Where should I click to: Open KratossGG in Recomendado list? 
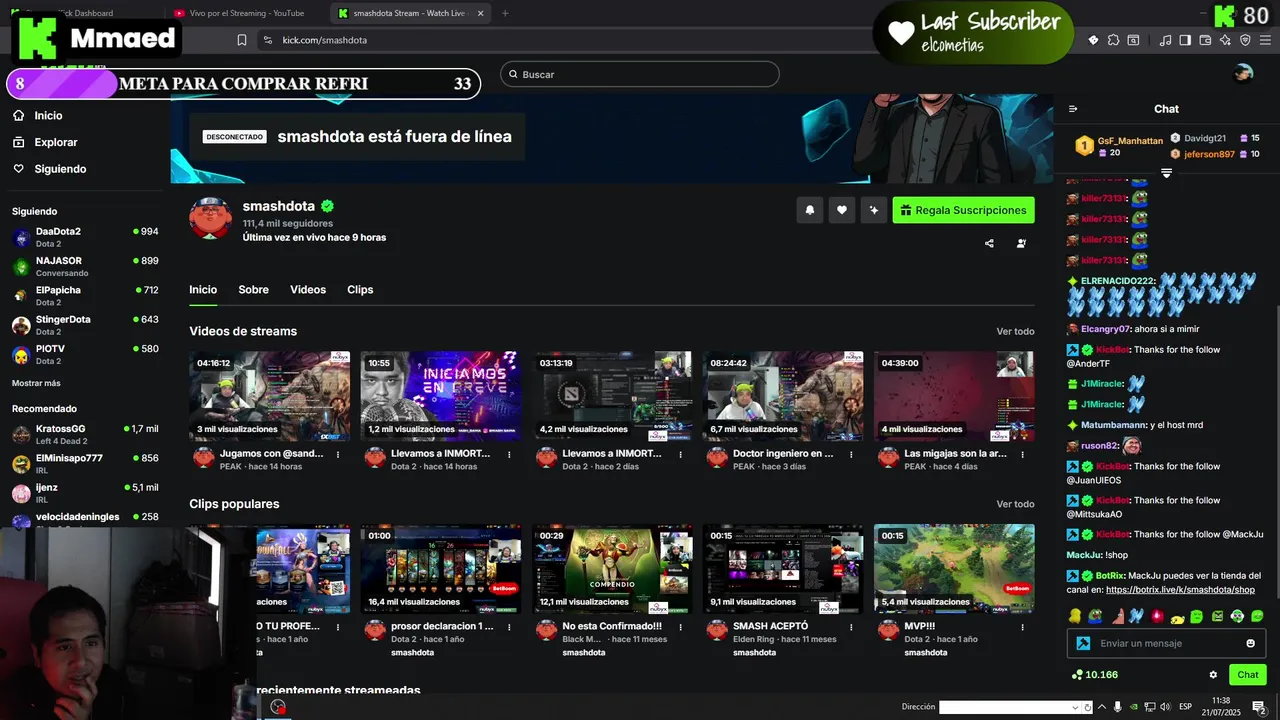coord(85,434)
